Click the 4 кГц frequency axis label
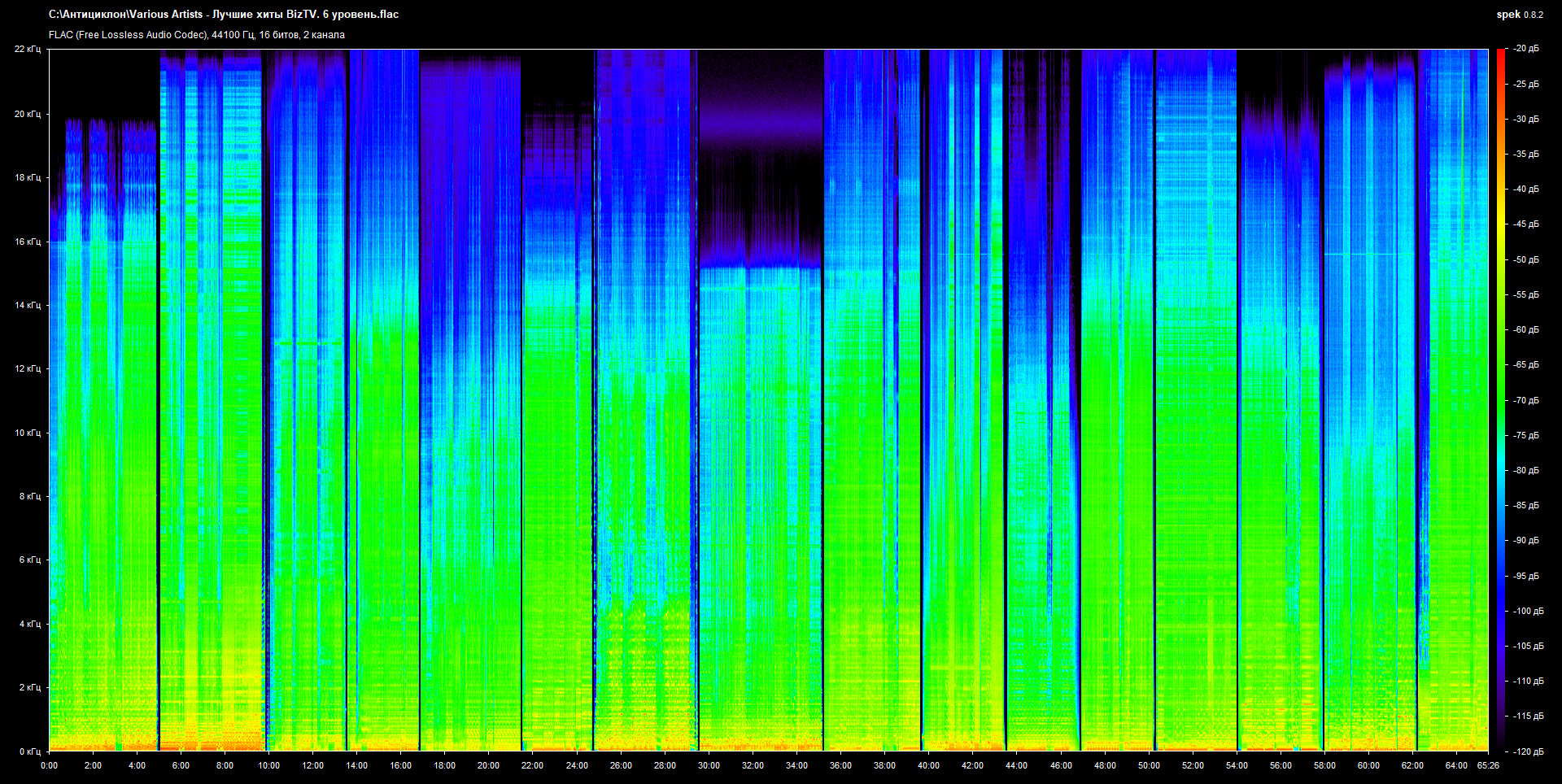This screenshot has height=784, width=1562. click(x=30, y=624)
